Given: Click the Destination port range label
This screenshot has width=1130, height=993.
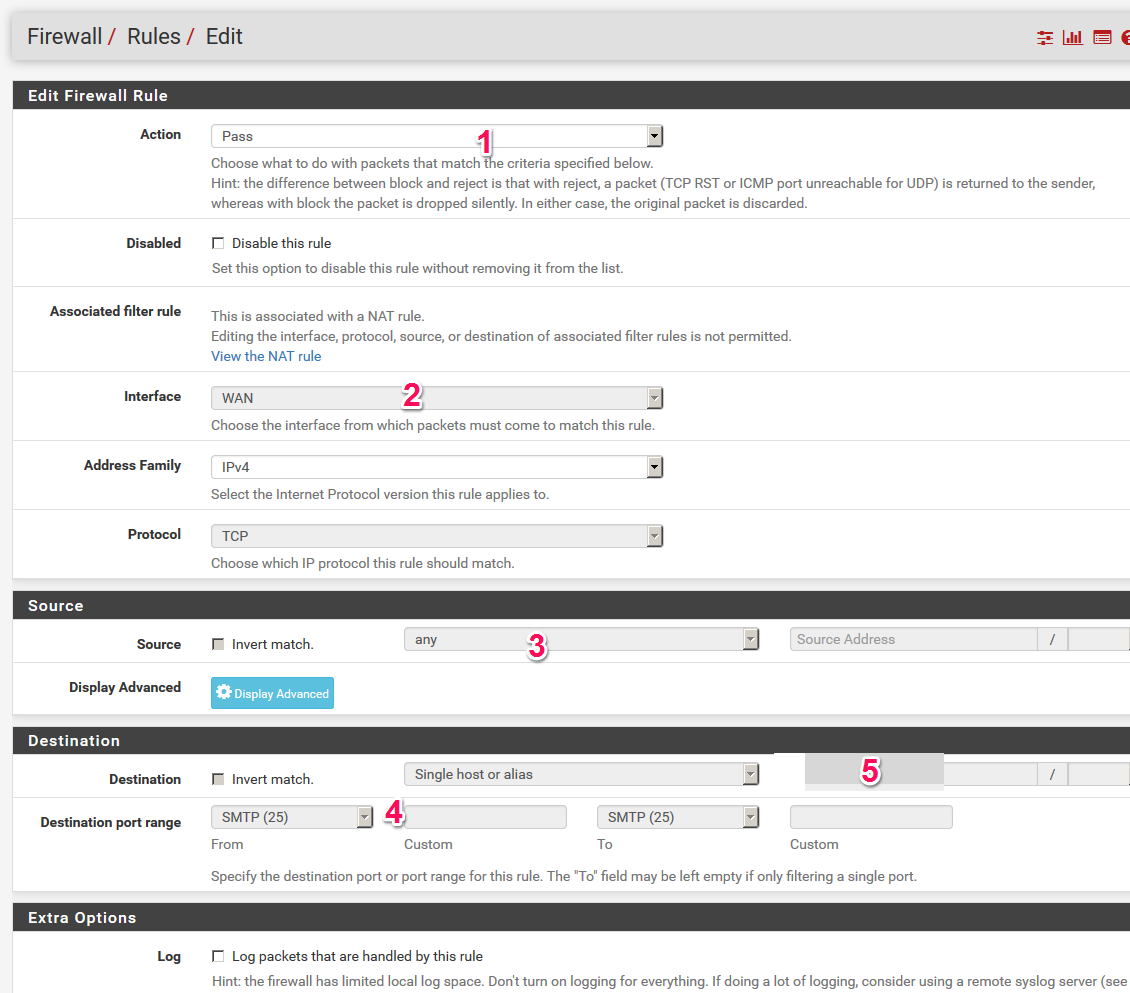Looking at the screenshot, I should pos(110,822).
